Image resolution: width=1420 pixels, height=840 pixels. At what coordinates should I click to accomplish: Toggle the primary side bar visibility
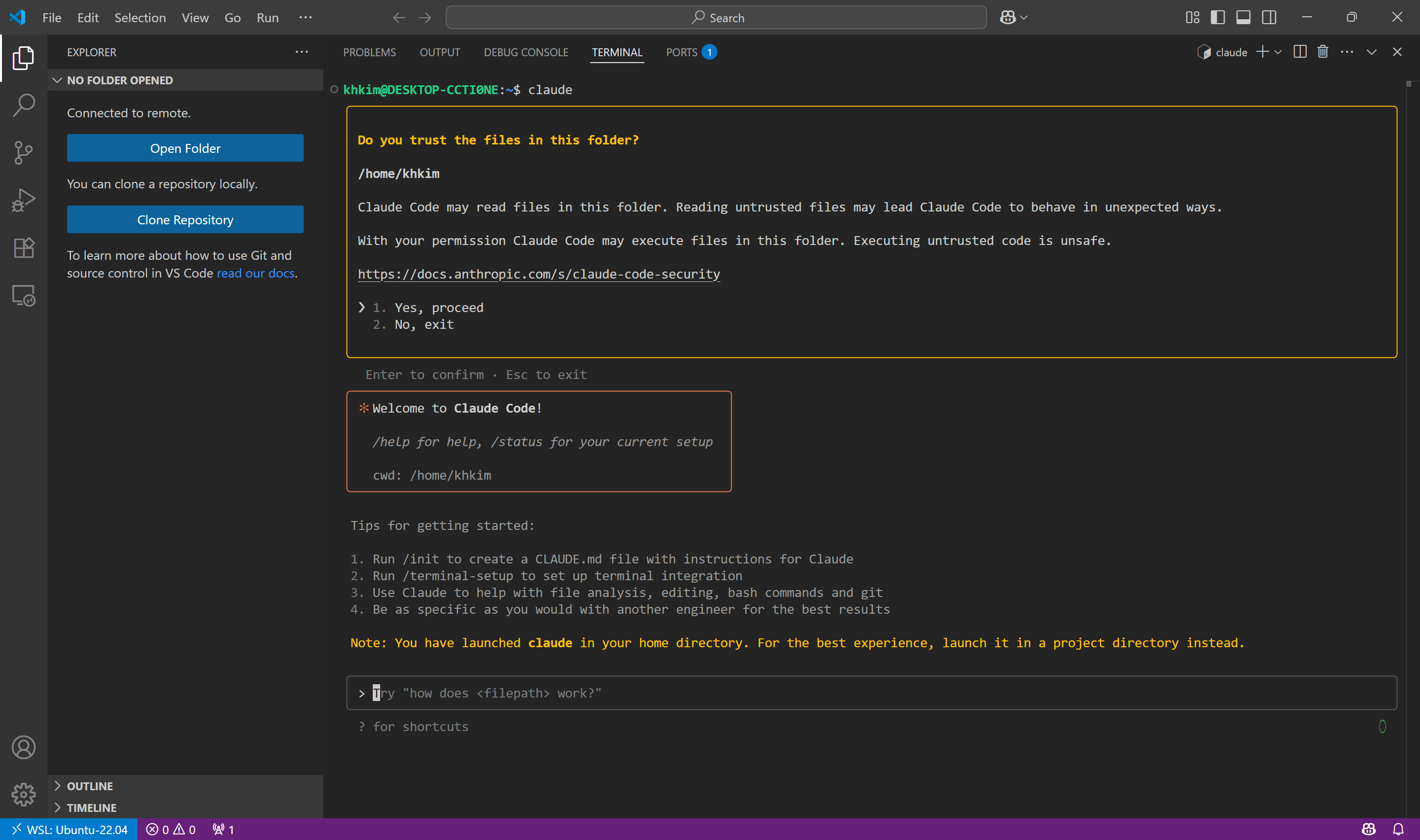coord(1217,17)
